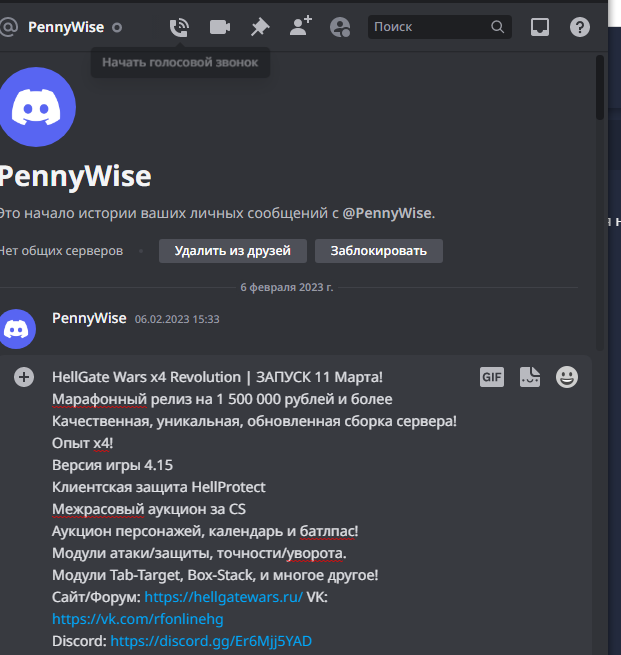621x655 pixels.
Task: Open the attachment plus button
Action: (x=24, y=377)
